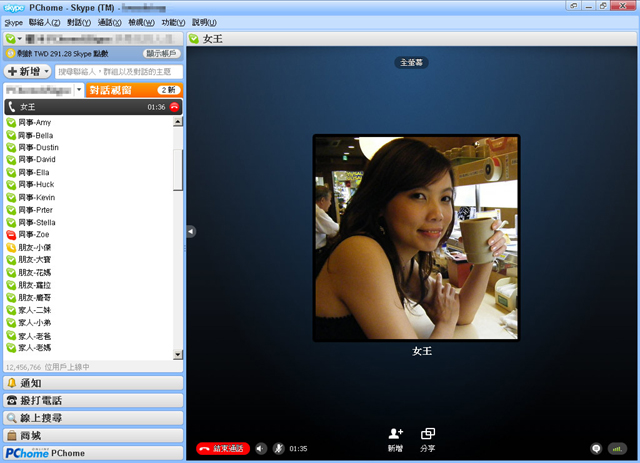The image size is (640, 463).
Task: Click the 顯示帳戶 button
Action: [161, 53]
